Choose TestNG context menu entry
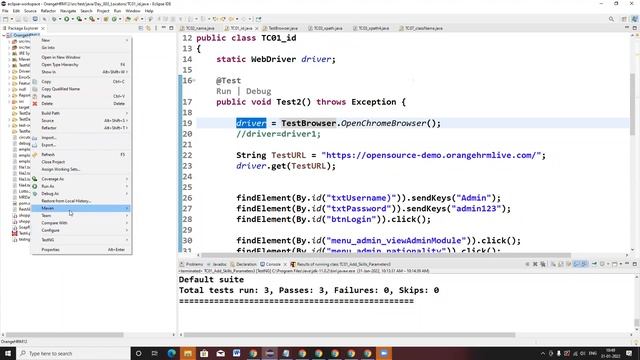The width and height of the screenshot is (640, 360). coord(81,240)
